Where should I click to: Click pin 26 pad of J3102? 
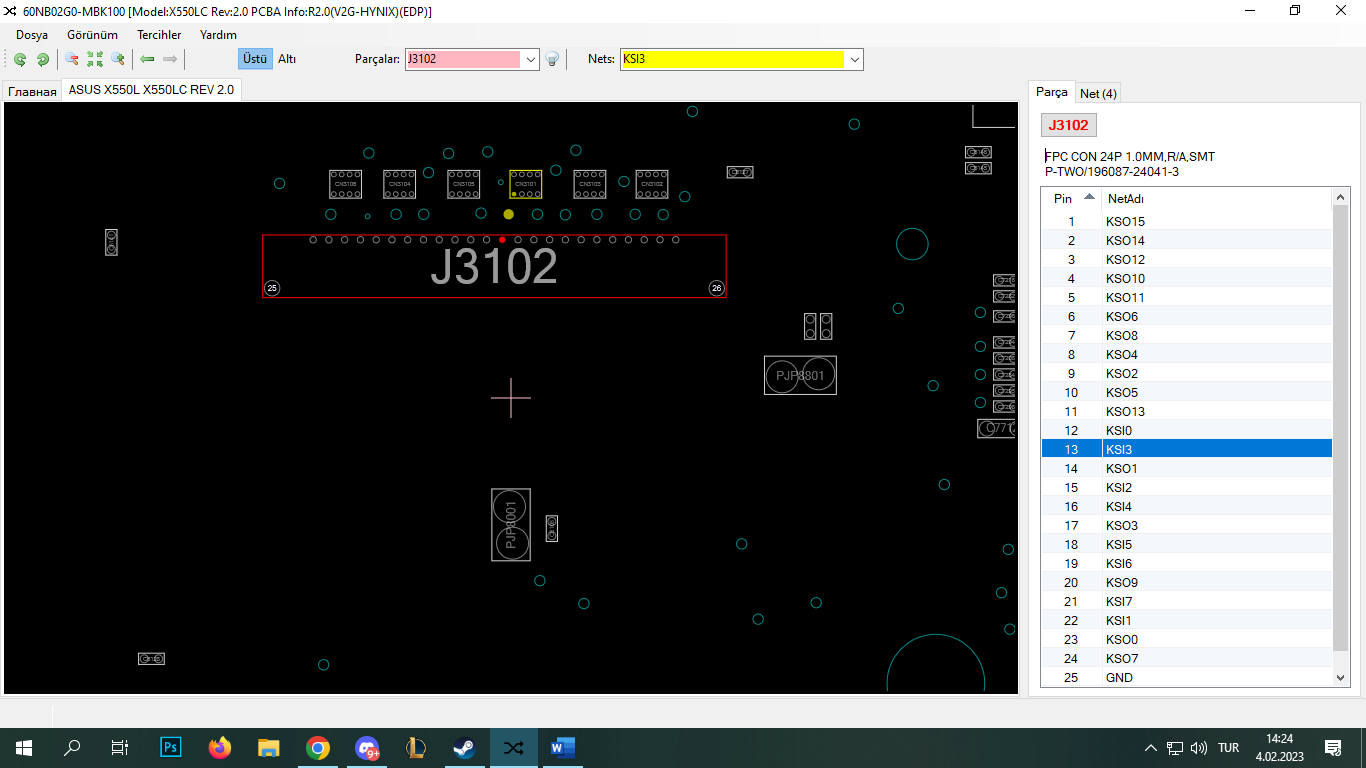coord(716,288)
